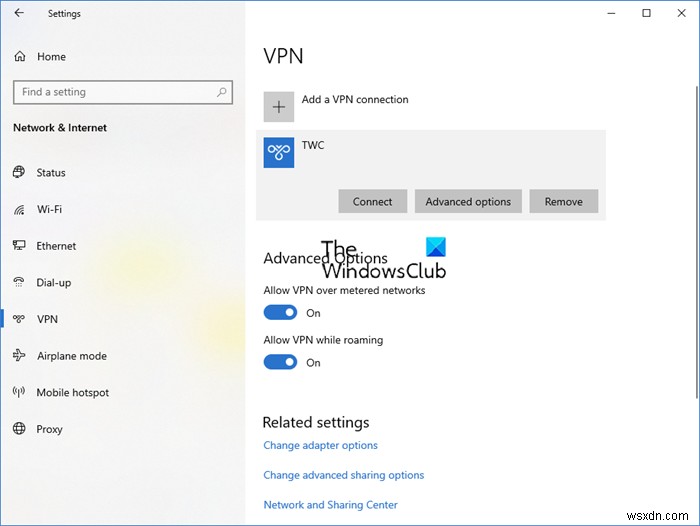Click the Network & Internet heading

[60, 128]
